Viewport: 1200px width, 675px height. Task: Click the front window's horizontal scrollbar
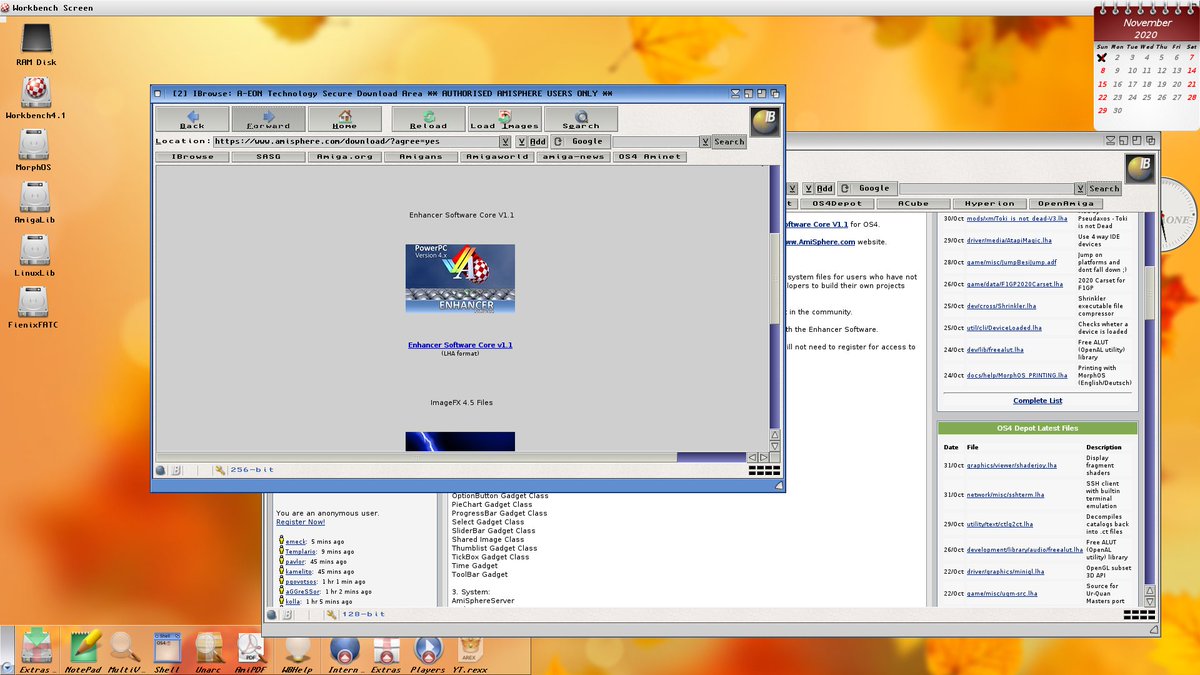pos(452,458)
